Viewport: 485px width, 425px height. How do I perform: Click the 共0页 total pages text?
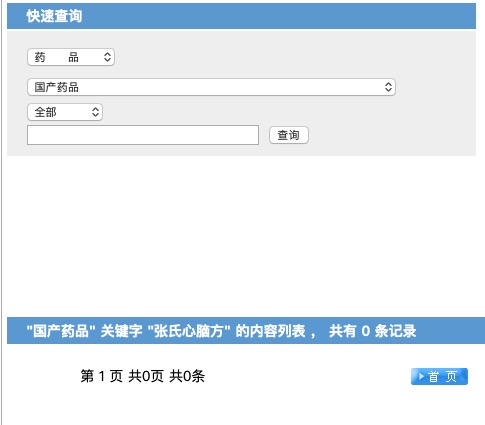click(146, 376)
